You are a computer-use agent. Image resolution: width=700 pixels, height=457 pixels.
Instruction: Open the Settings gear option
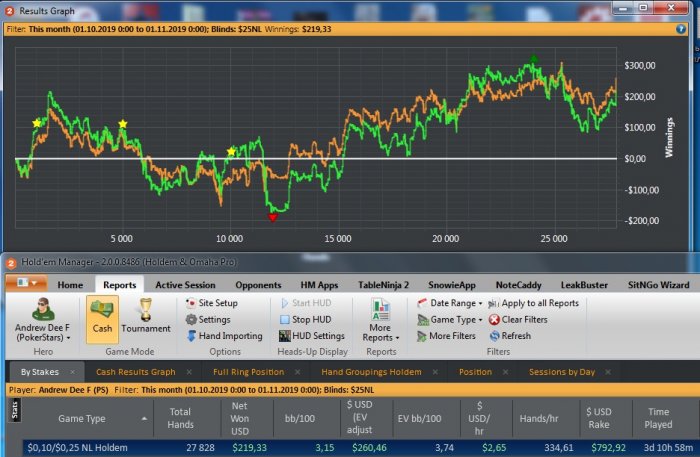tap(208, 320)
